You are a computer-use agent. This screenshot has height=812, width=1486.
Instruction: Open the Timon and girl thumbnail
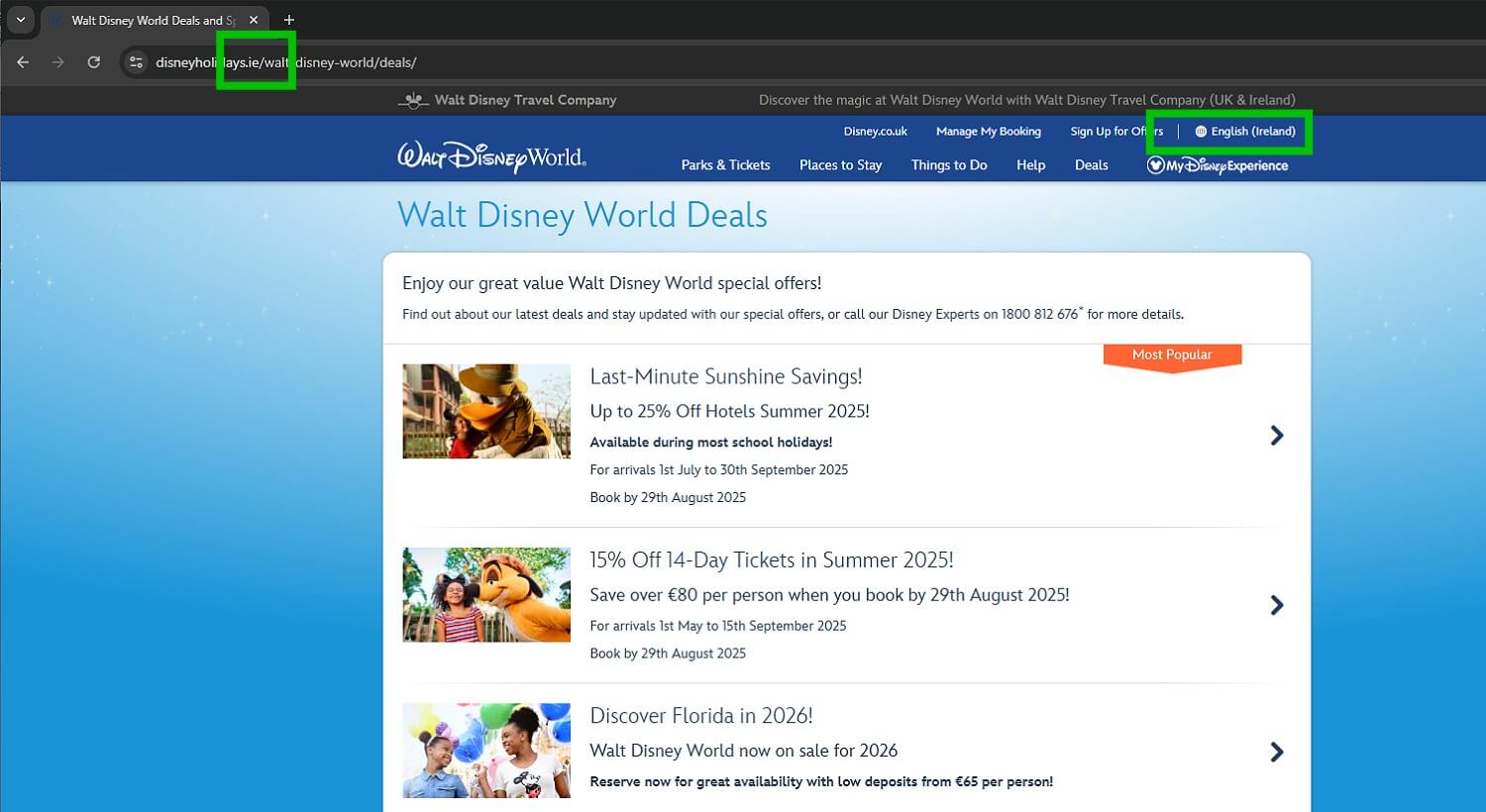point(486,594)
